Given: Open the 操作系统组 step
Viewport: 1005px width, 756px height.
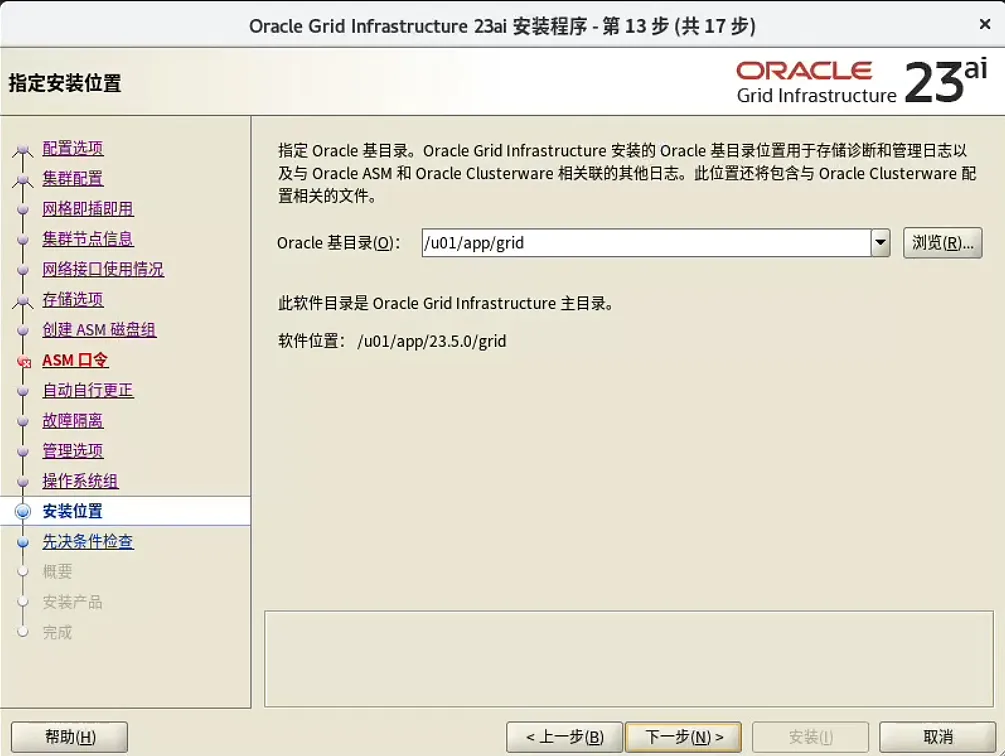Looking at the screenshot, I should 80,480.
